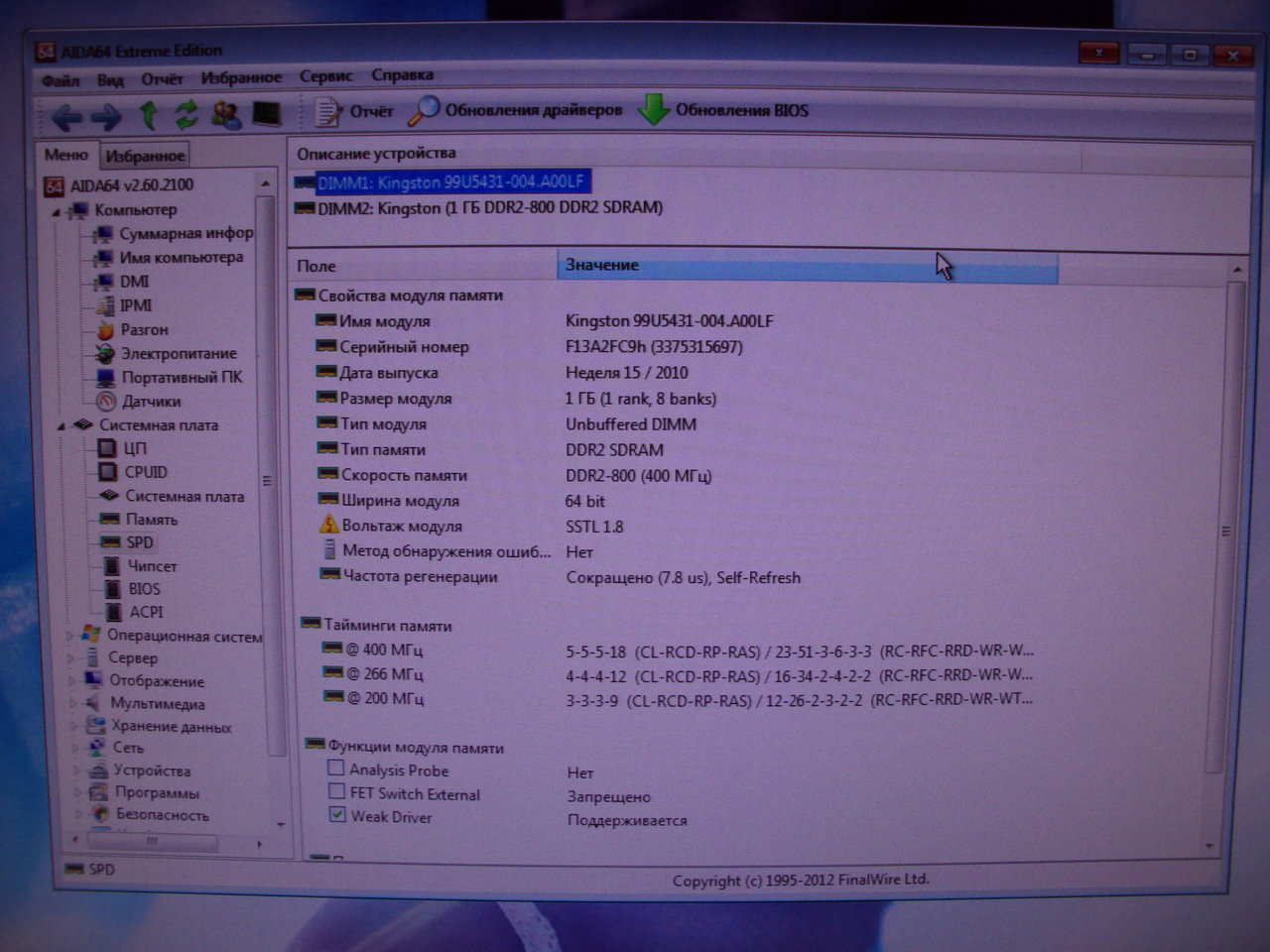Select ЦП tree item
The image size is (1270, 952).
(122, 448)
